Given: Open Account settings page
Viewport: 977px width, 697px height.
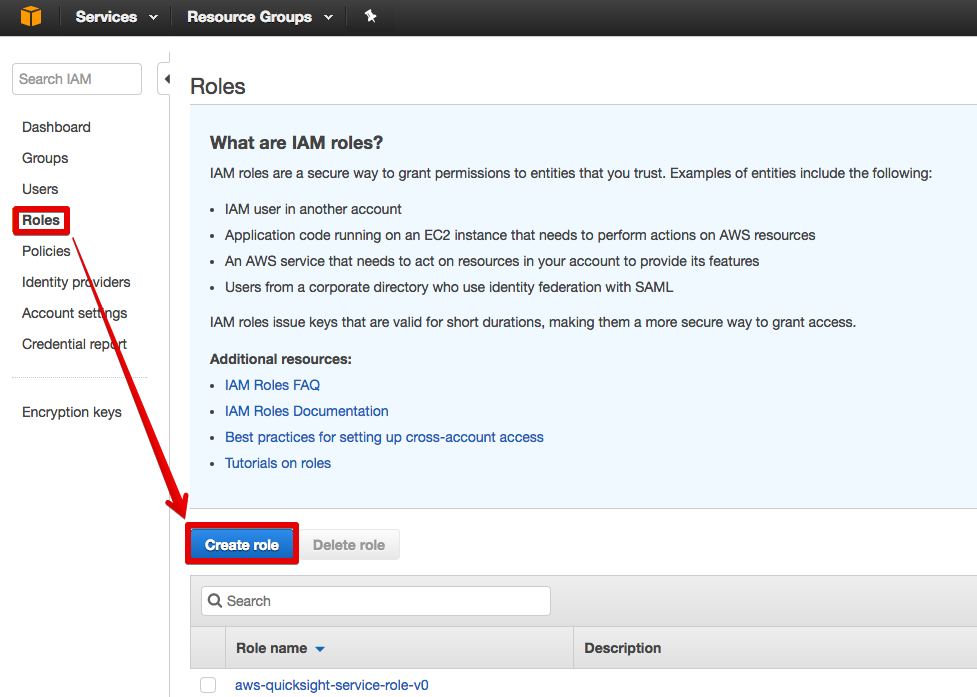Looking at the screenshot, I should tap(74, 313).
